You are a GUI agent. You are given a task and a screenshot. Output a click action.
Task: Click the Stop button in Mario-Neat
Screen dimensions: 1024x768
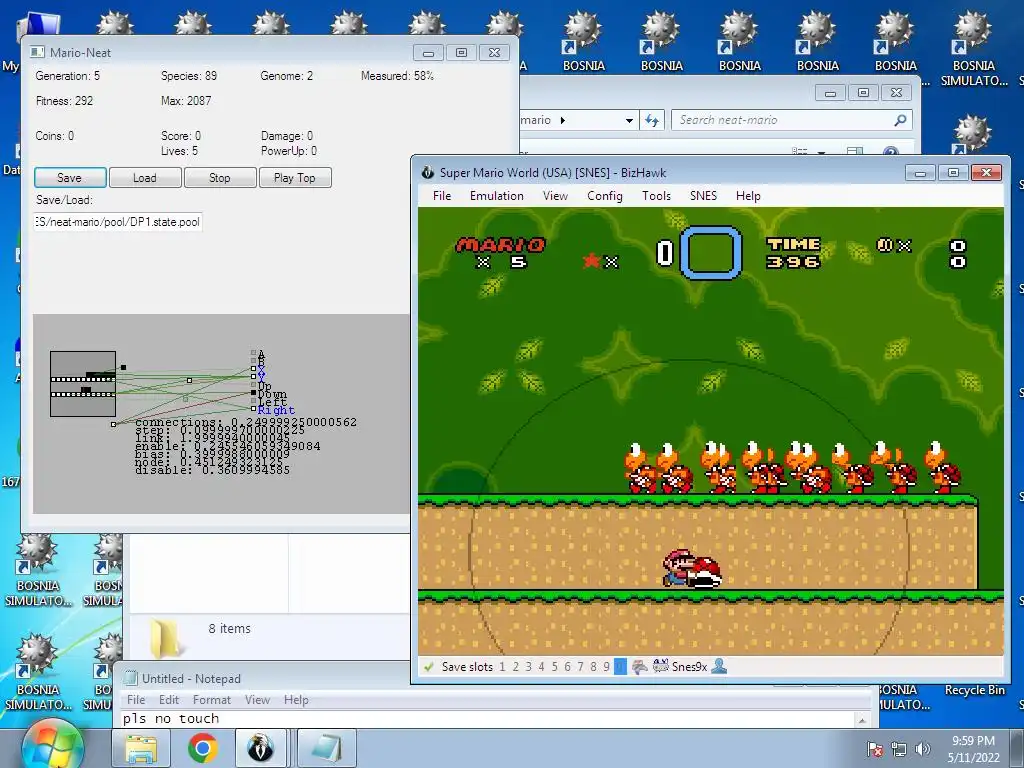click(220, 178)
